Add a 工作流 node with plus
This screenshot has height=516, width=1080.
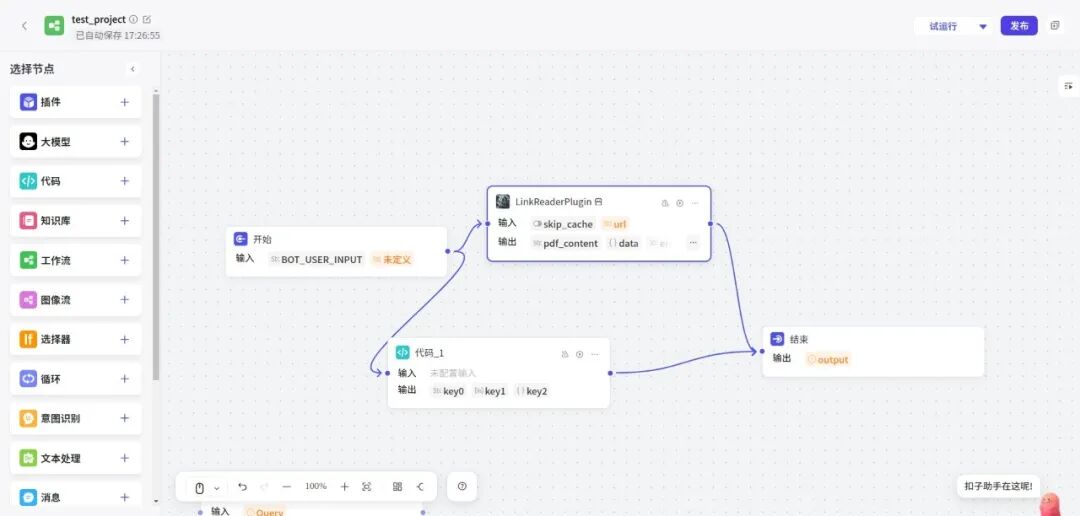click(125, 260)
